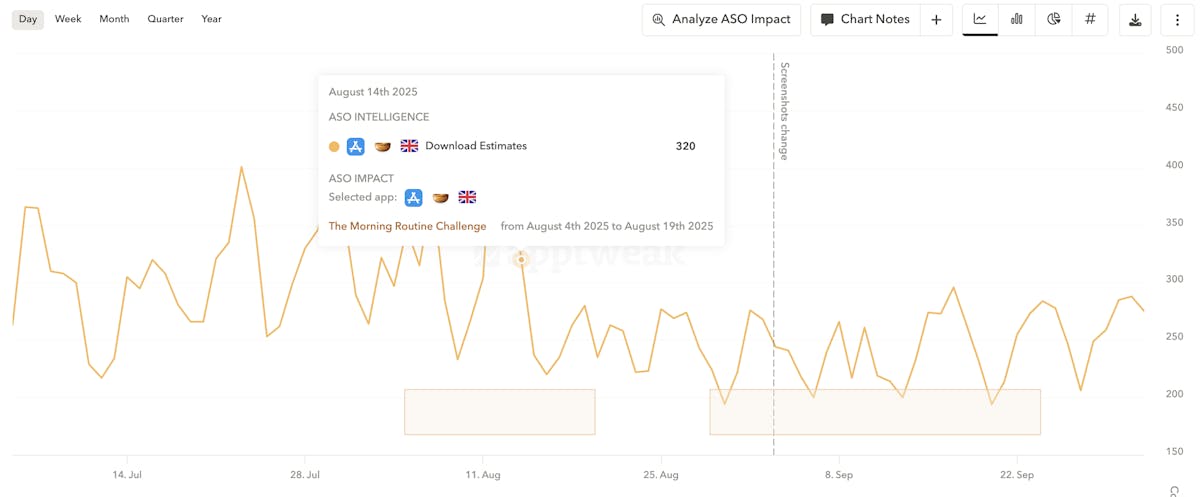The image size is (1200, 497).
Task: Click the bowl app icon beside Selected app
Action: 440,197
